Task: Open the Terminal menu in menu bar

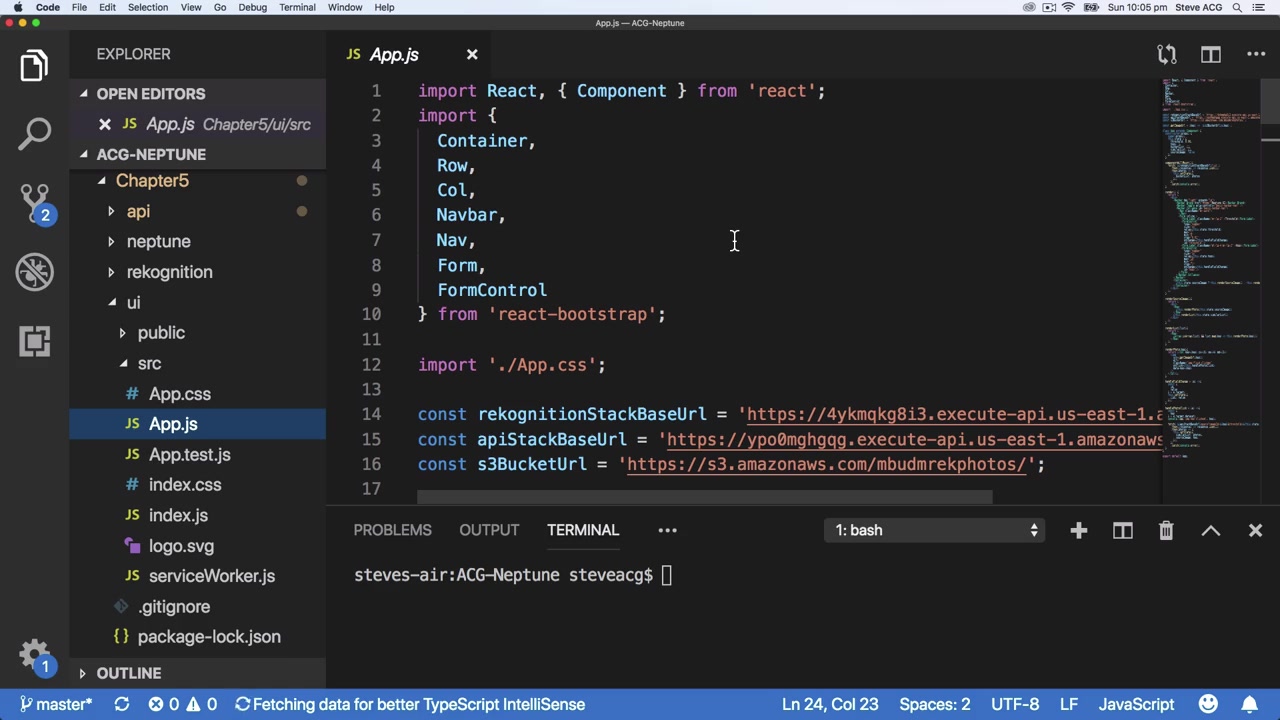Action: [x=297, y=7]
